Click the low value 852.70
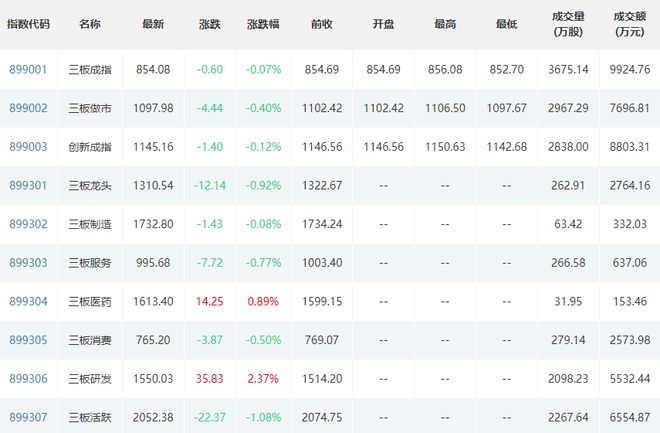Viewport: 660px width, 433px height. click(x=506, y=69)
